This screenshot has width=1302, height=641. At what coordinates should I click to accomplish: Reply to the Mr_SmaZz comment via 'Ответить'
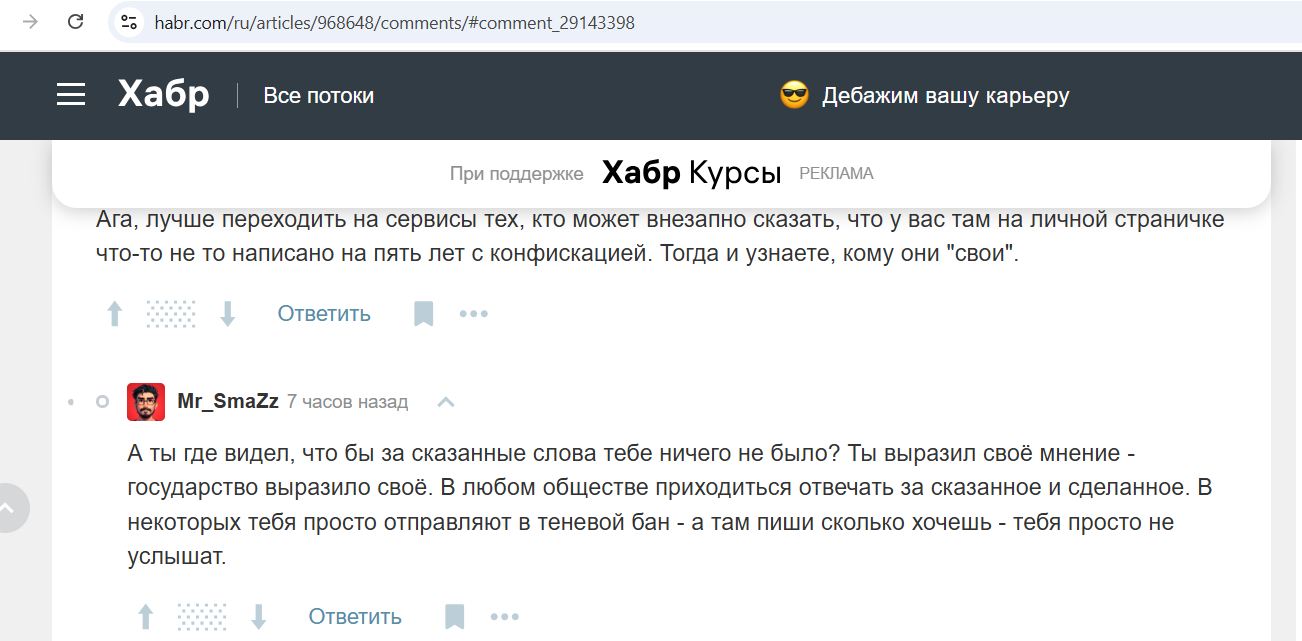(x=355, y=616)
